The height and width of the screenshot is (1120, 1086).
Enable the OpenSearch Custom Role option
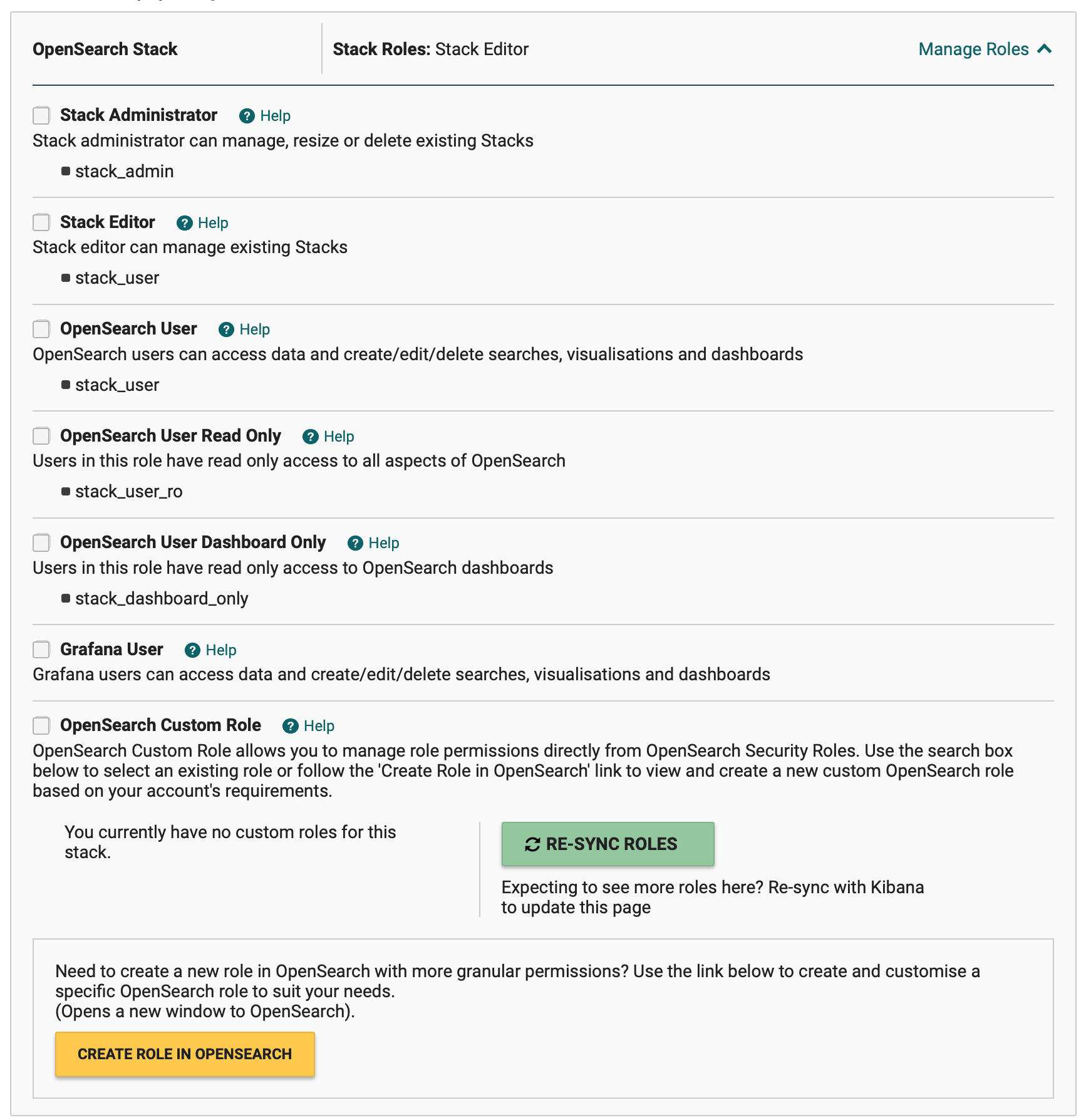pos(41,726)
